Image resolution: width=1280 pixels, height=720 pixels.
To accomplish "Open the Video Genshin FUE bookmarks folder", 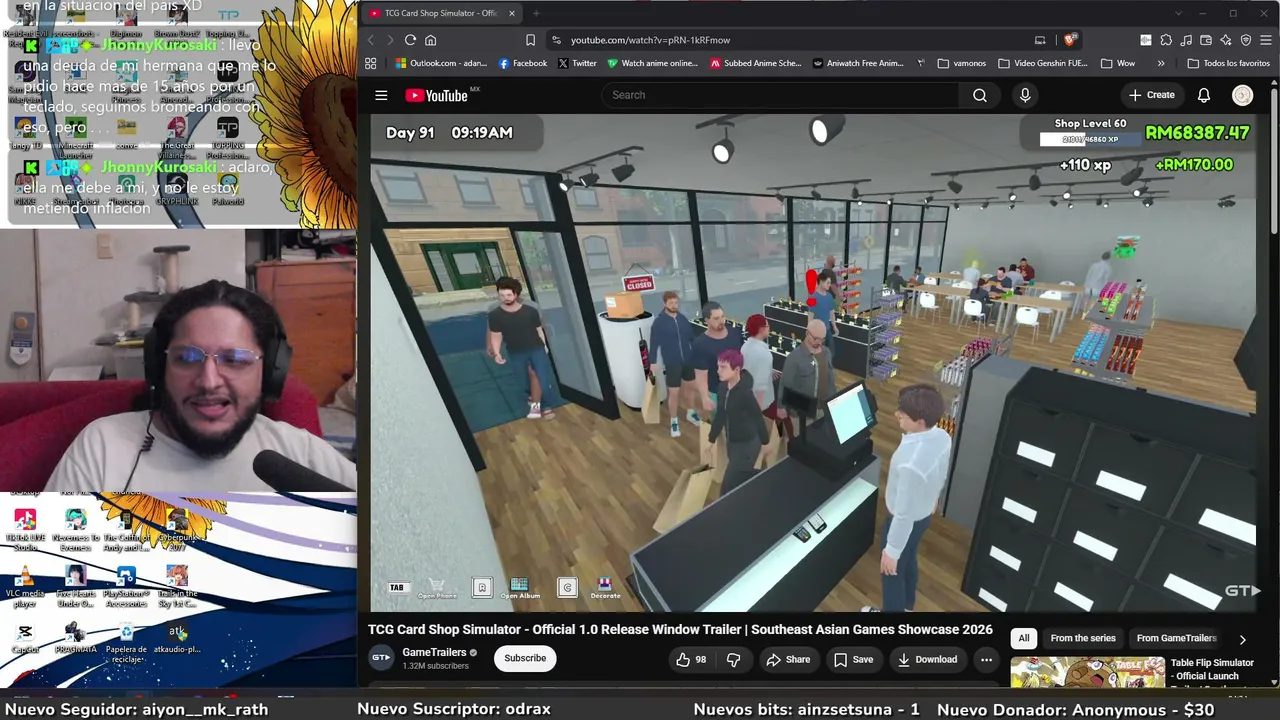I will 1042,63.
